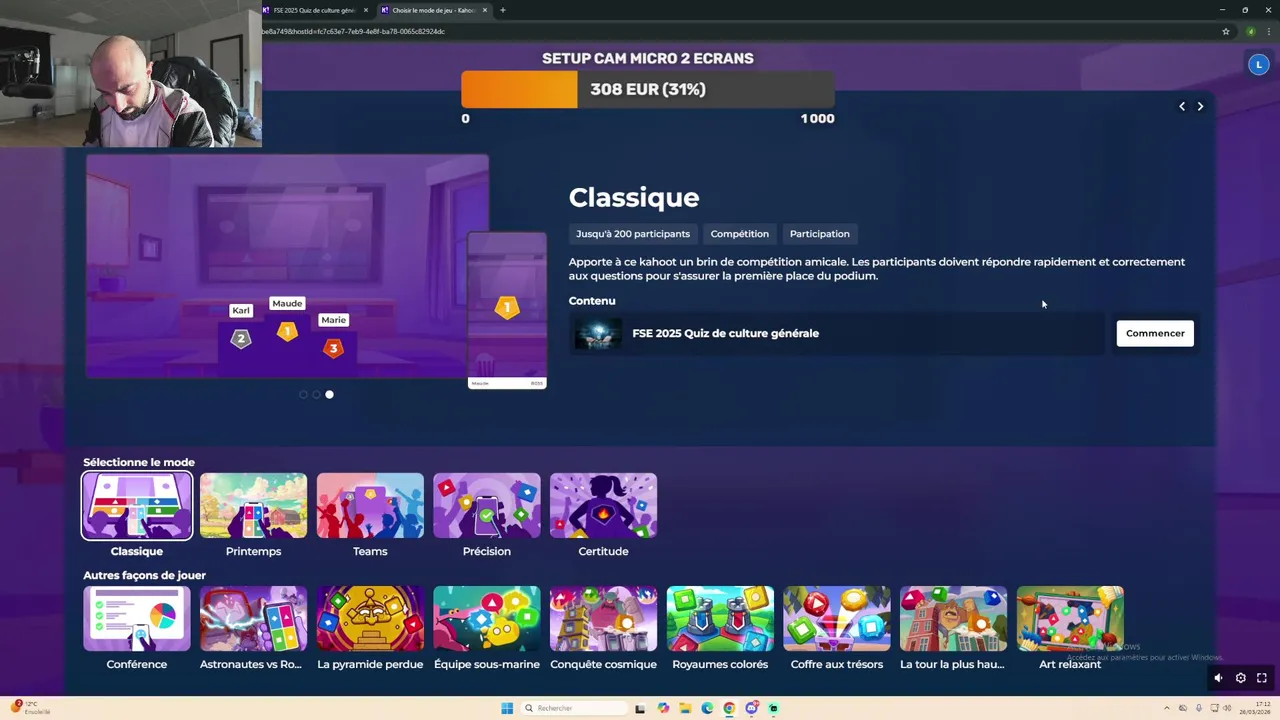
Task: Click the next arrow above the Classique panel
Action: click(x=1200, y=106)
